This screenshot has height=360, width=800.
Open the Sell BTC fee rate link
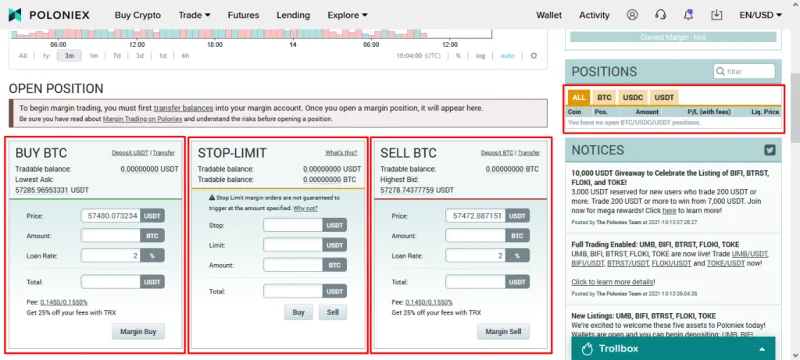pyautogui.click(x=429, y=302)
